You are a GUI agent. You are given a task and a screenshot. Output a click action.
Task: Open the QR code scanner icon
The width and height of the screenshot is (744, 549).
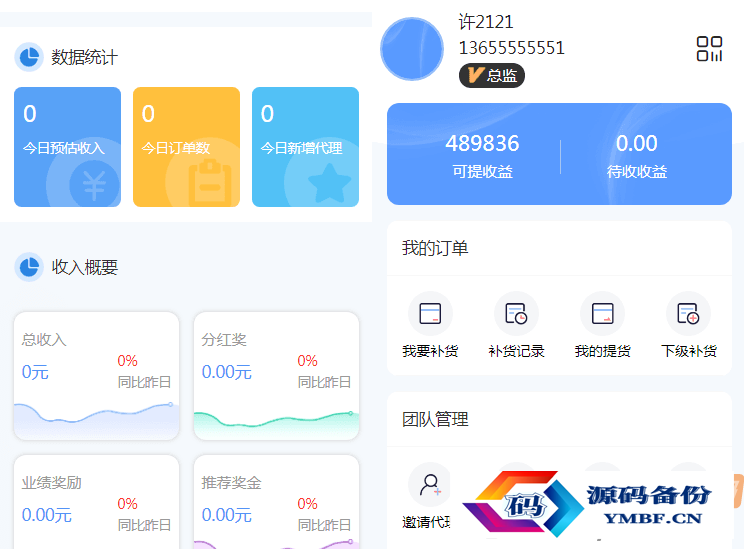pos(709,49)
